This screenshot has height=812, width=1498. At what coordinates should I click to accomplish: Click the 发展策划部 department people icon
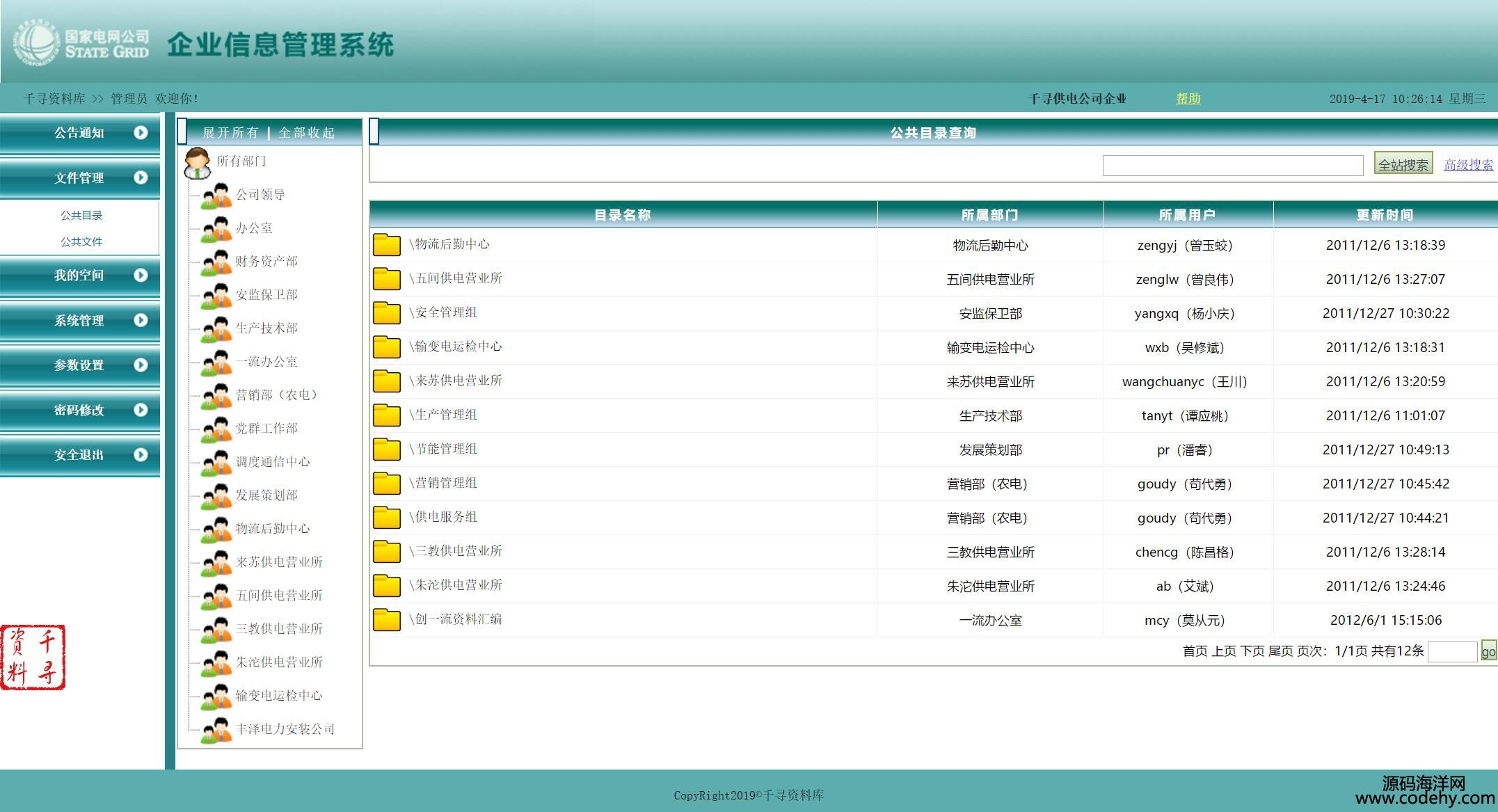(216, 496)
